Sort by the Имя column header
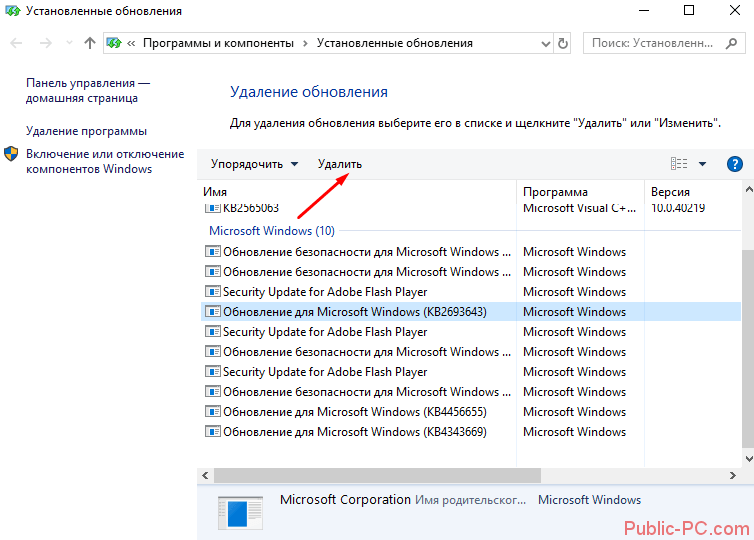Viewport: 754px width, 540px height. coord(215,192)
